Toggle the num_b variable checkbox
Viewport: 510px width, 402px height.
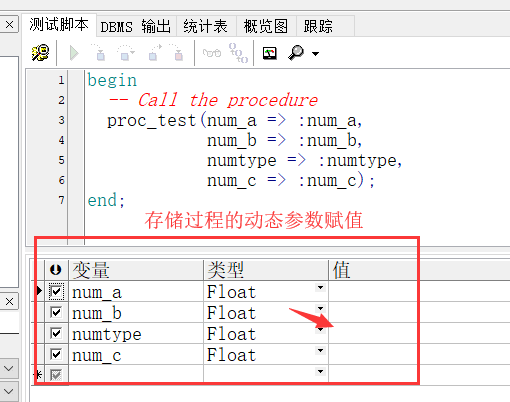pos(56,312)
